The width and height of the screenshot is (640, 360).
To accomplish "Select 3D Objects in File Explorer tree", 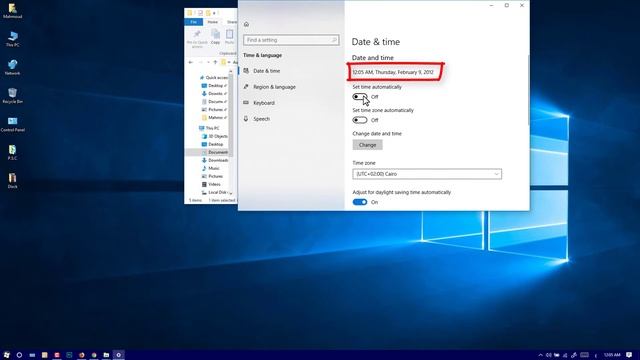I will pos(215,136).
